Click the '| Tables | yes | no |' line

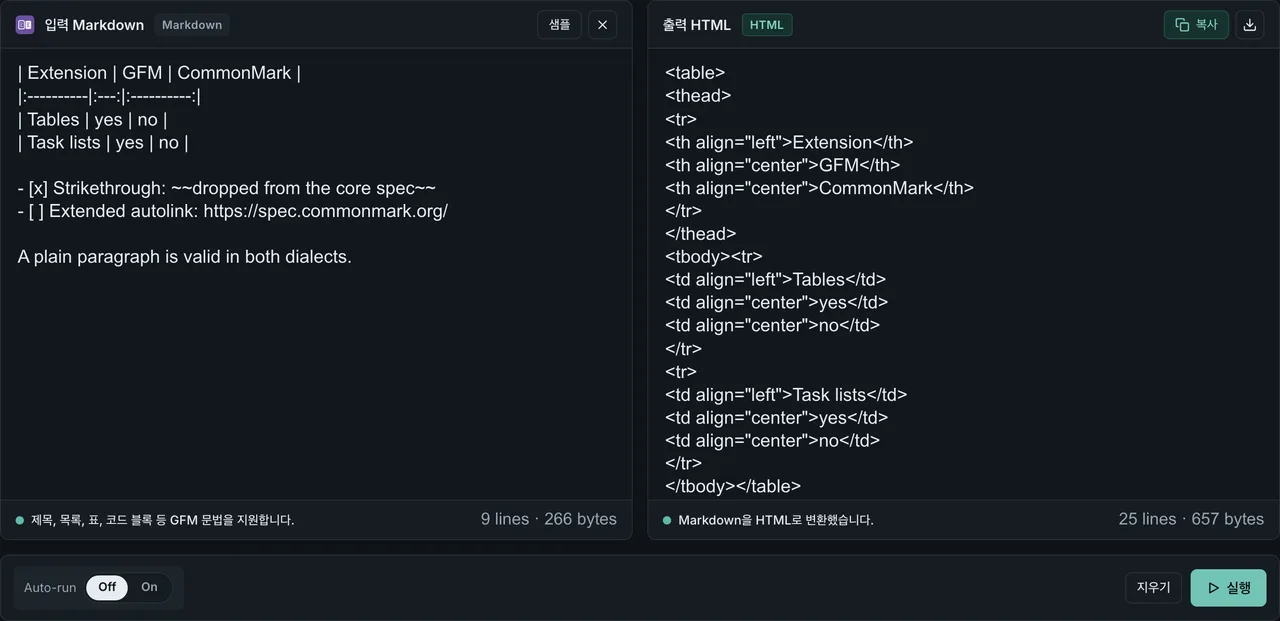coord(92,119)
